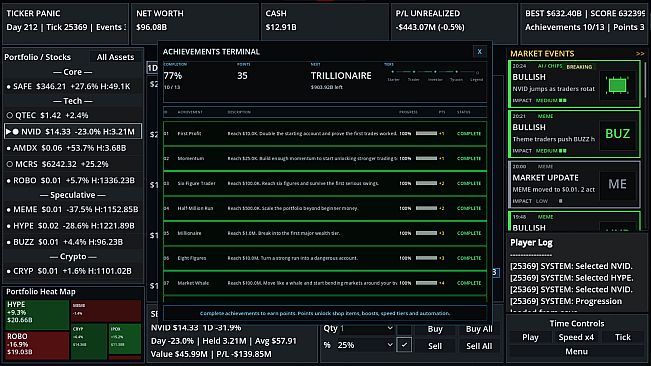
Task: Collapse the Crypto stock group header
Action: pos(73,256)
